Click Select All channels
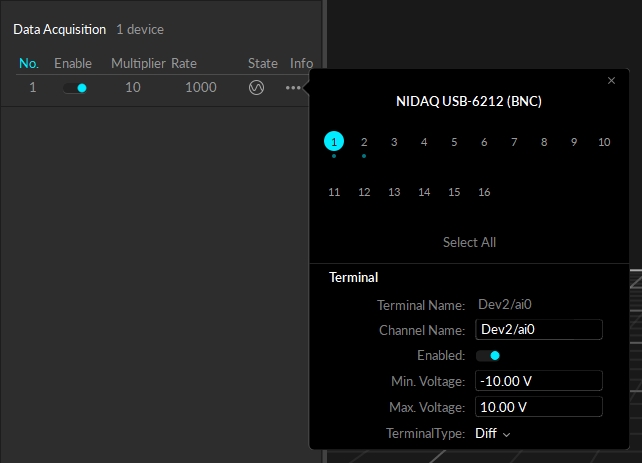 [x=469, y=242]
